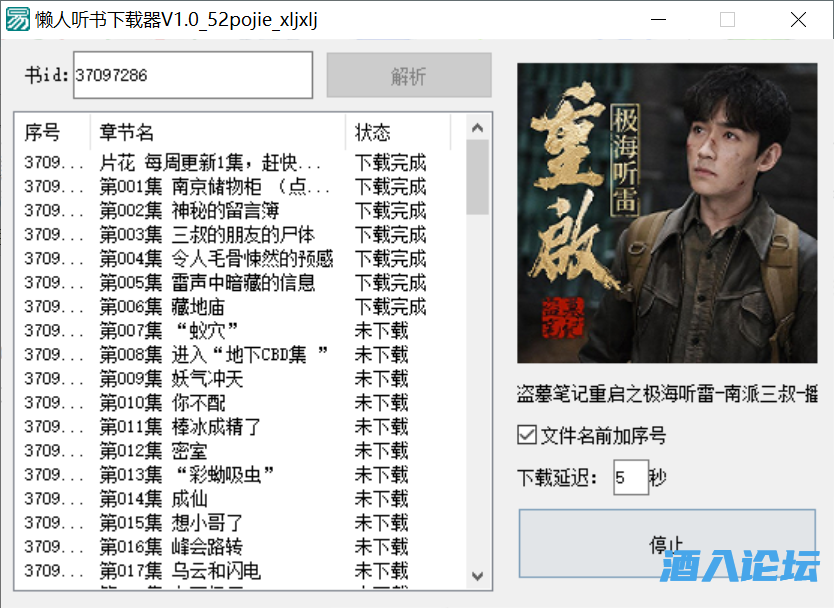Click the 章节名 column header

[218, 132]
